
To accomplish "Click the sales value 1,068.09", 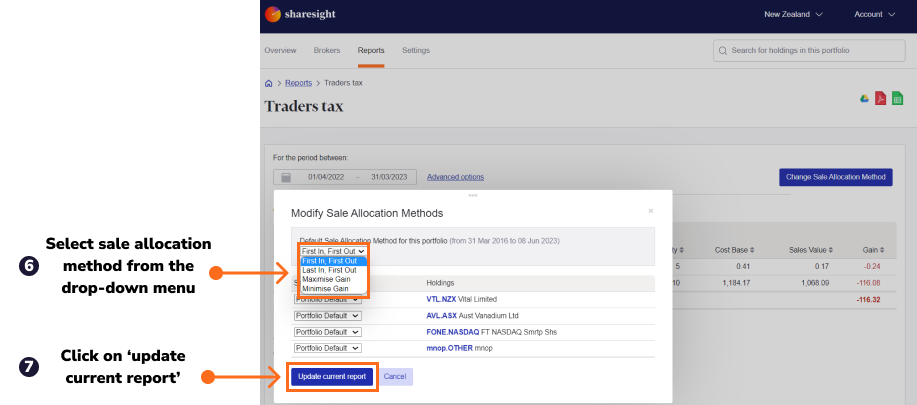I will (815, 283).
